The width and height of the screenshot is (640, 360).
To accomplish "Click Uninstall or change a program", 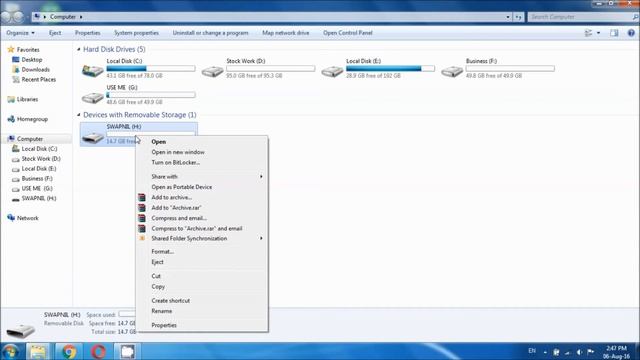I will (210, 33).
